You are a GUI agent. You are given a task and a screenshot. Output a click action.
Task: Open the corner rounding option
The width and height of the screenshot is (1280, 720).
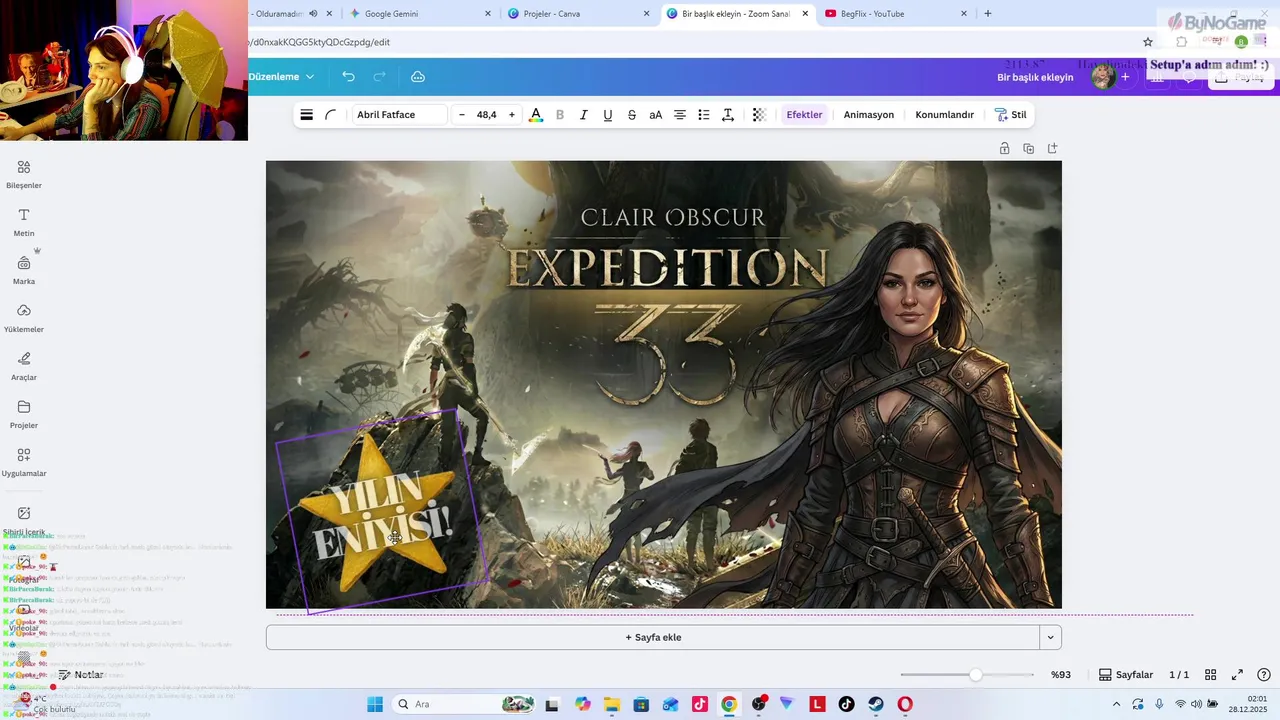[x=330, y=115]
